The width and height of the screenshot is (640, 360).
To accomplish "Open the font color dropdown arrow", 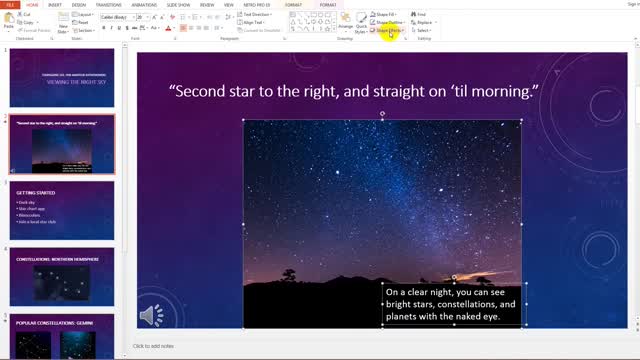I will [x=174, y=28].
